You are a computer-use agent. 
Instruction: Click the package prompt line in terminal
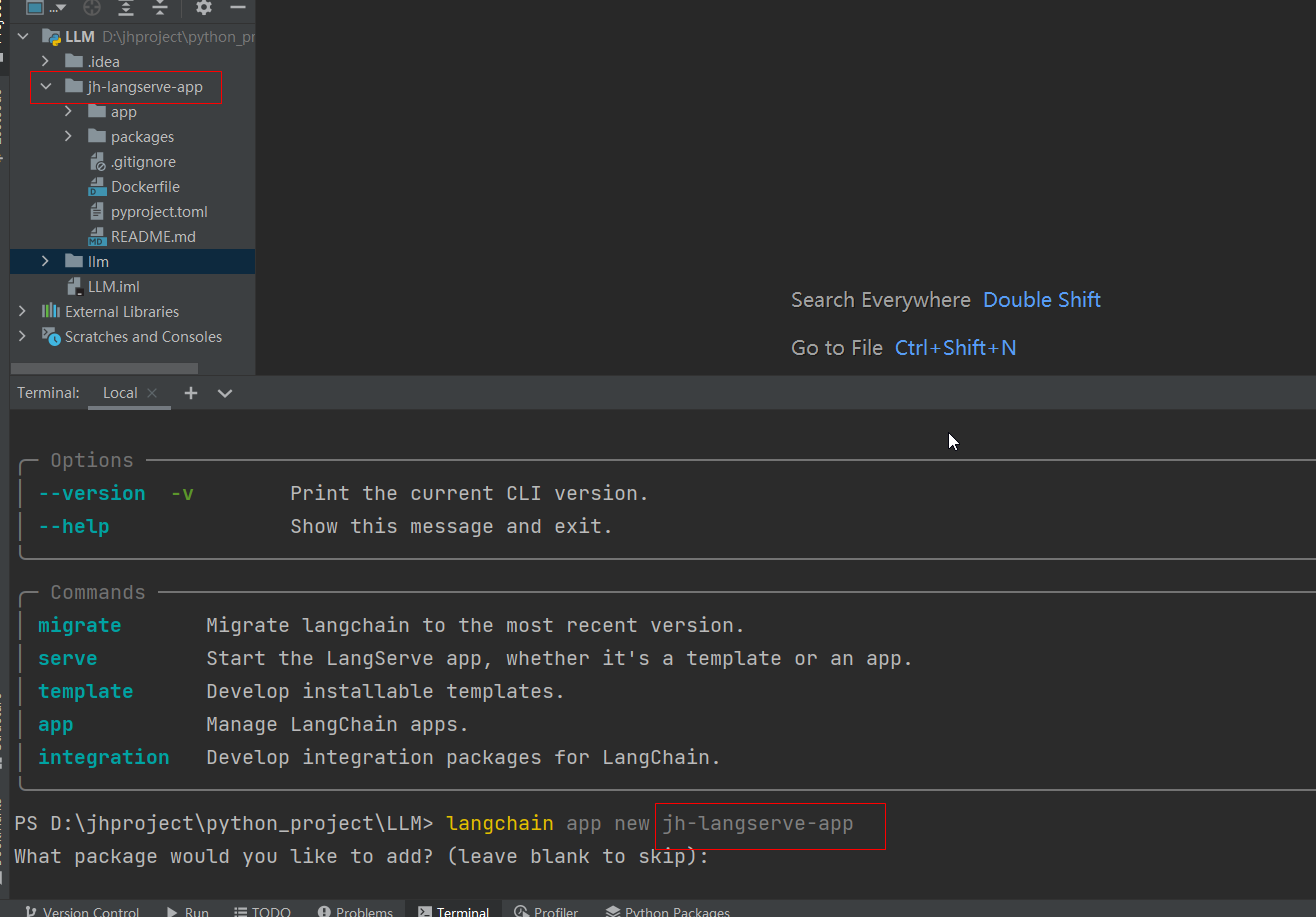(362, 856)
